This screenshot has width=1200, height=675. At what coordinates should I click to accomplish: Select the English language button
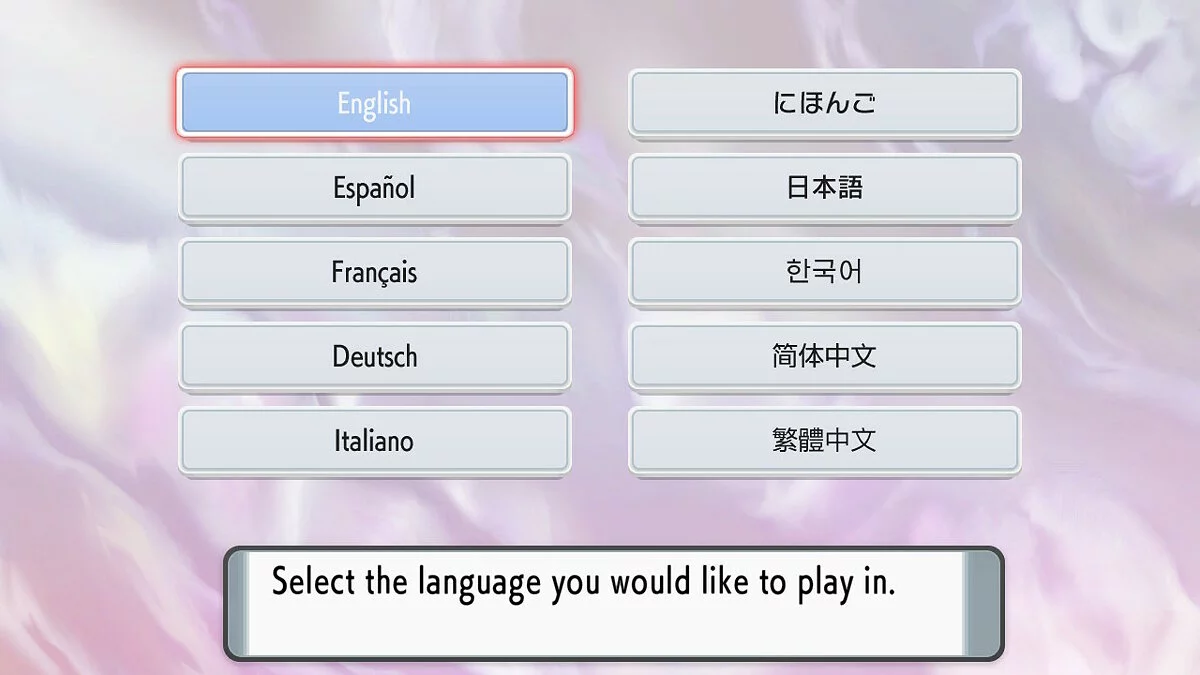[x=374, y=103]
